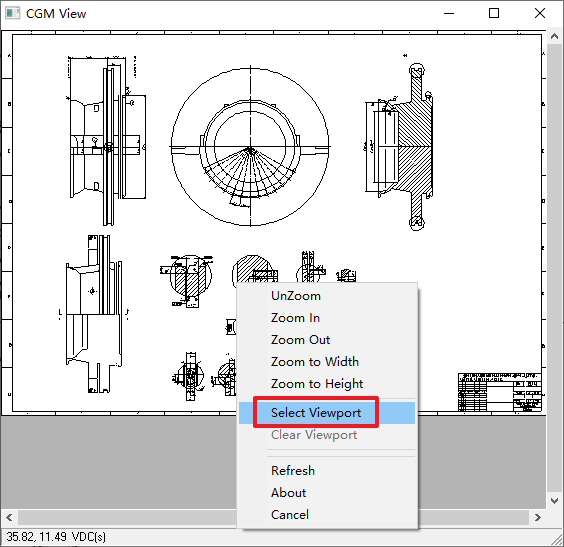
Task: Choose Zoom to Height option
Action: [x=327, y=384]
